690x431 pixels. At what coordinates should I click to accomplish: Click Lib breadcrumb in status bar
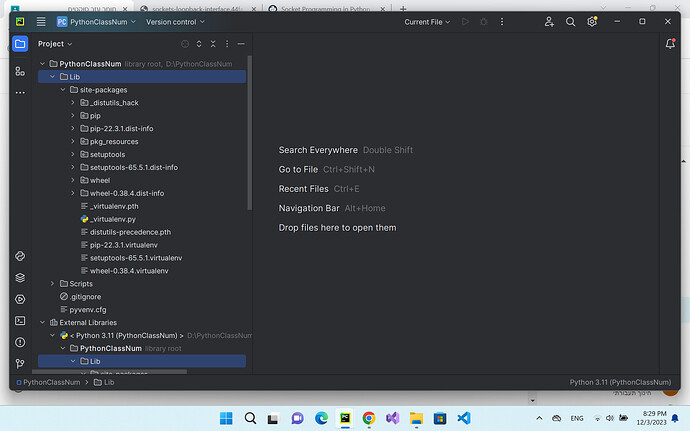tap(104, 382)
